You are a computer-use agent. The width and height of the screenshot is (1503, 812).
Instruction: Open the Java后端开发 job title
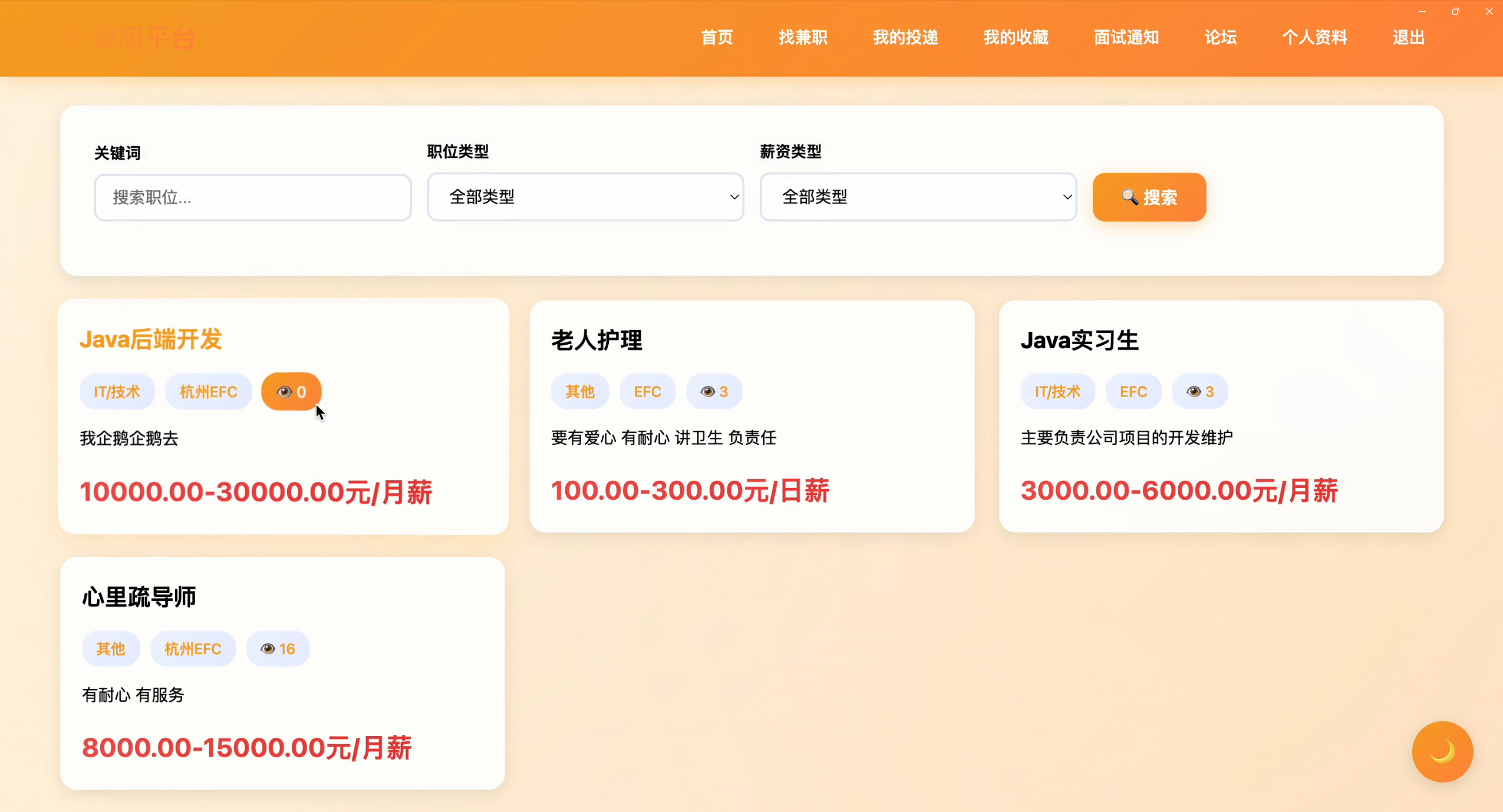tap(151, 339)
